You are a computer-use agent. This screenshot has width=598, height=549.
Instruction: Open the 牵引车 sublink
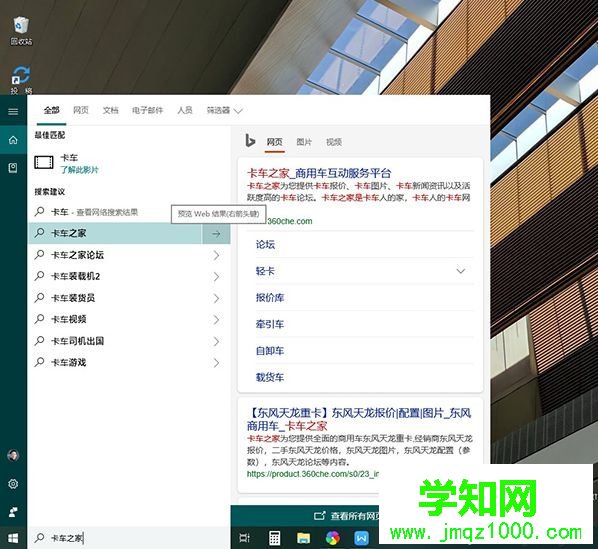[270, 324]
